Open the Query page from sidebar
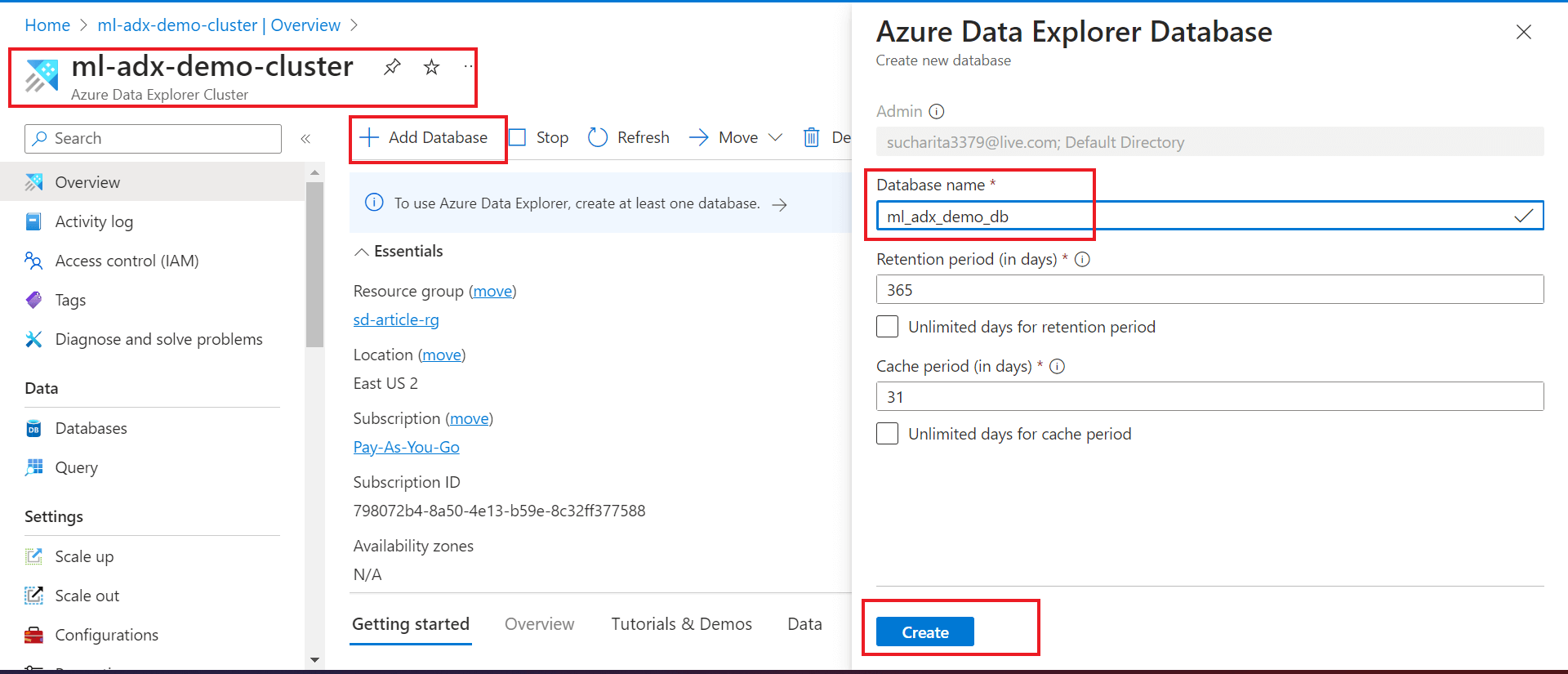 tap(76, 467)
